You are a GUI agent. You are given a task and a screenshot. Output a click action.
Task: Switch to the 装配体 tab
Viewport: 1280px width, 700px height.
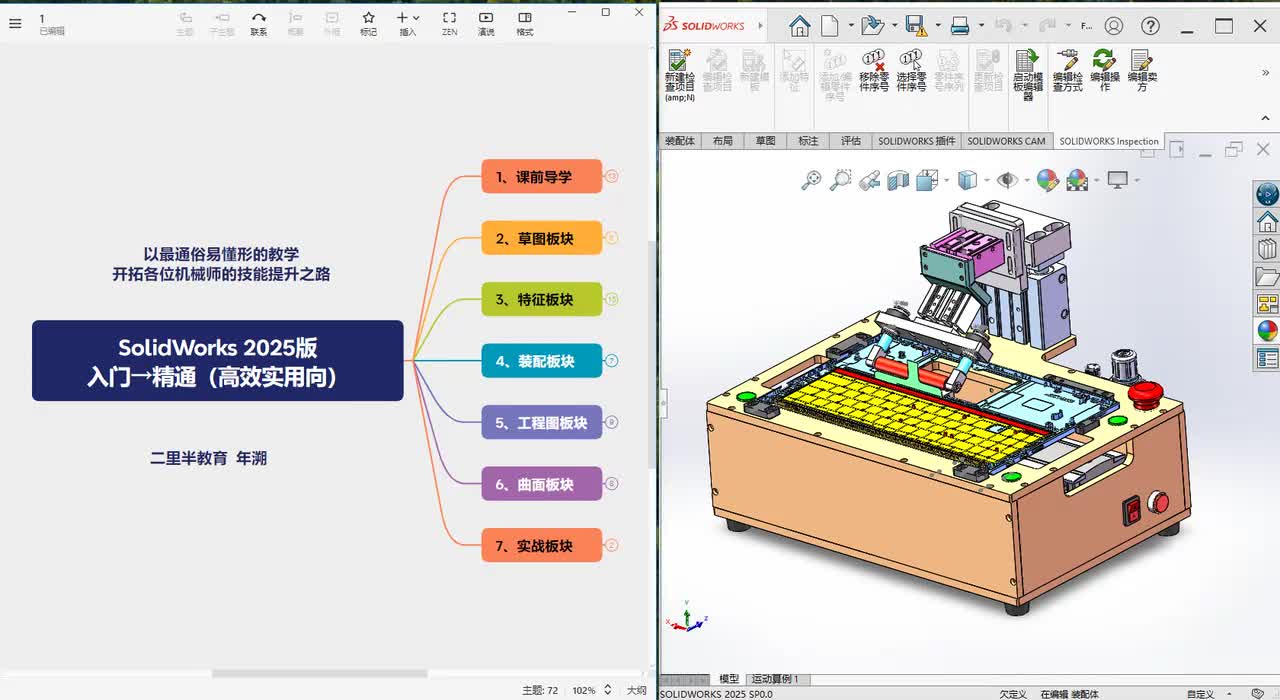[680, 141]
